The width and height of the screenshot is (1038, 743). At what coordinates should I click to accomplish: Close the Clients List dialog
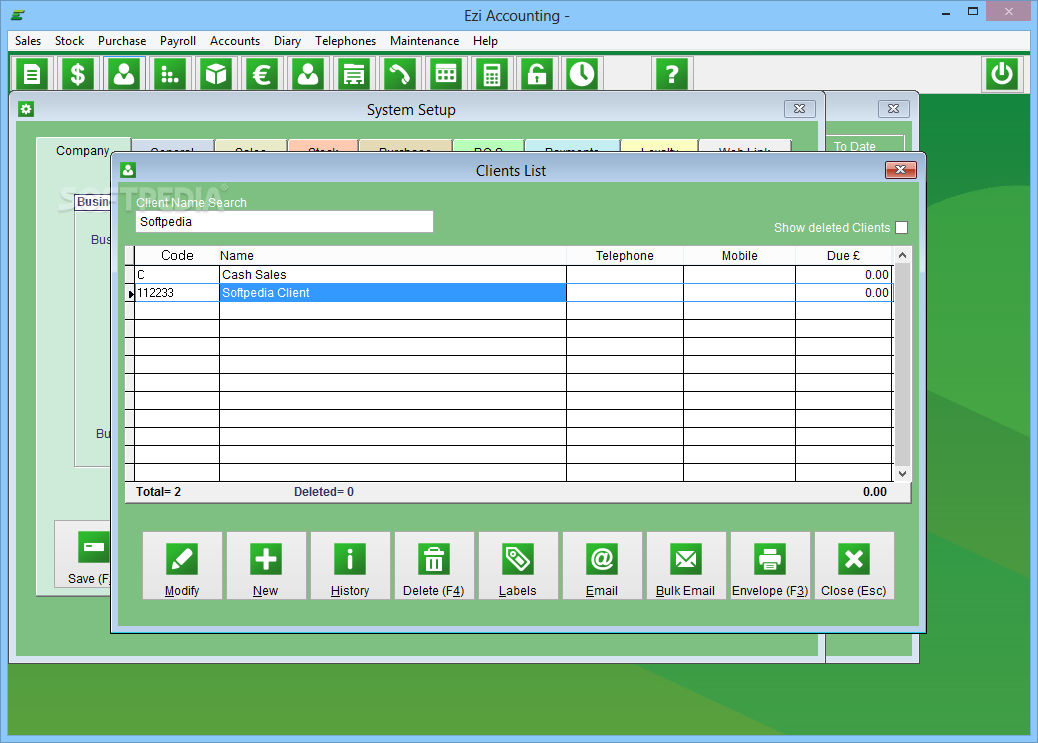click(901, 170)
